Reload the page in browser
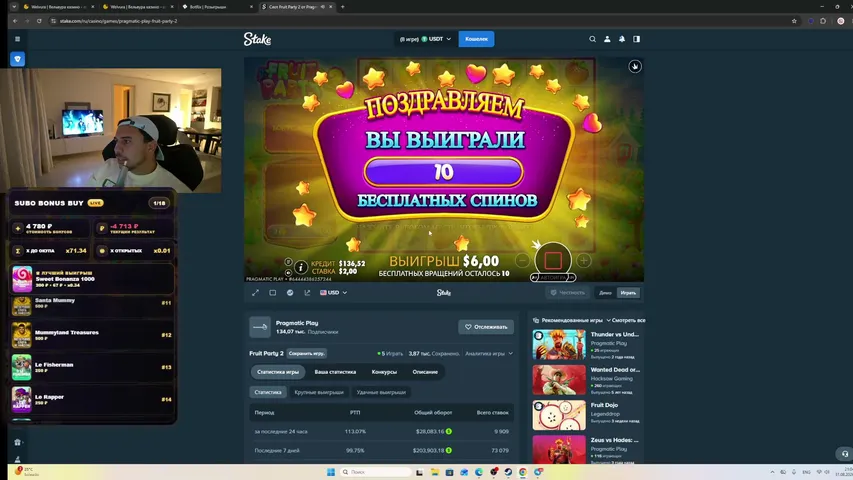This screenshot has width=853, height=480. (x=39, y=21)
